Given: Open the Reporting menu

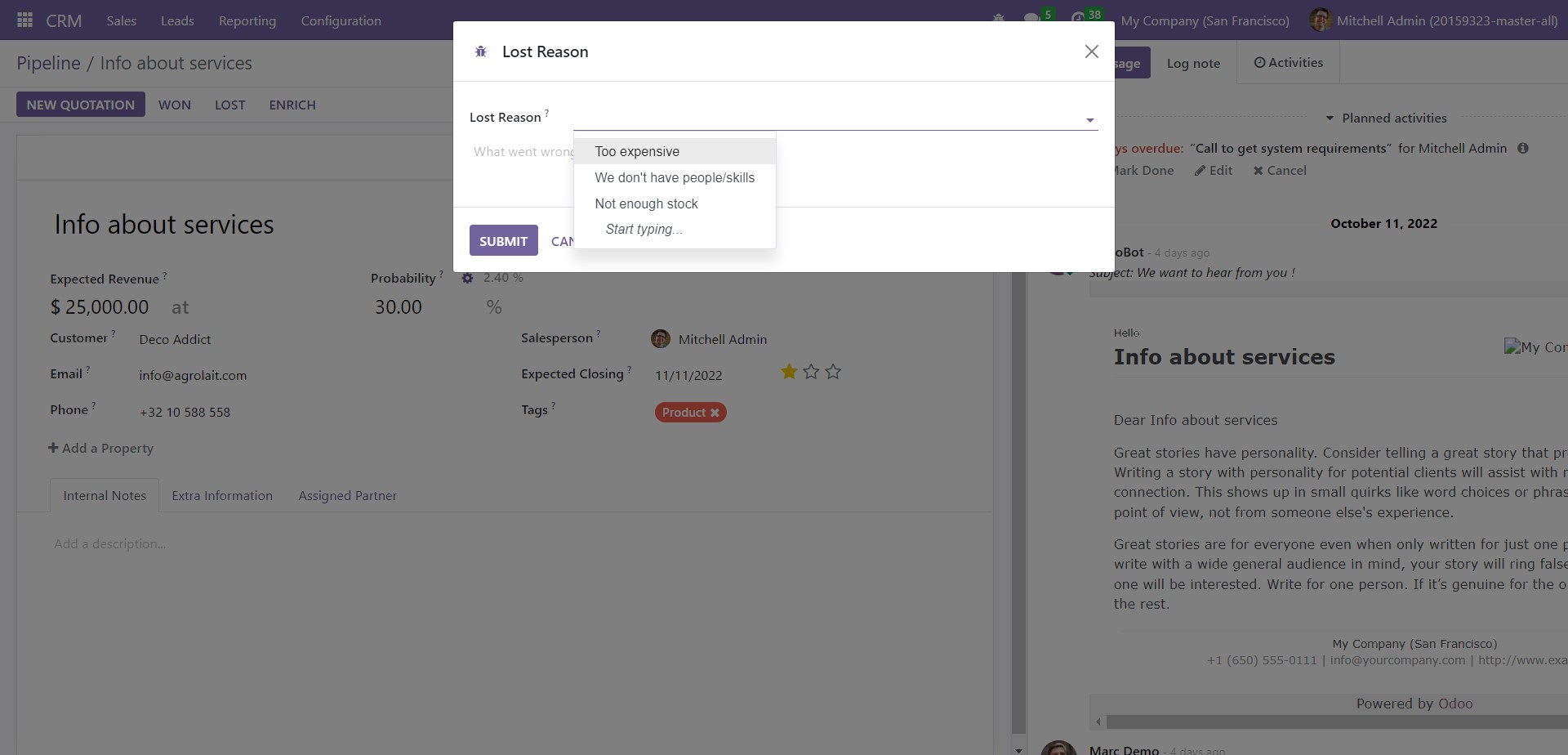Looking at the screenshot, I should click(x=247, y=20).
